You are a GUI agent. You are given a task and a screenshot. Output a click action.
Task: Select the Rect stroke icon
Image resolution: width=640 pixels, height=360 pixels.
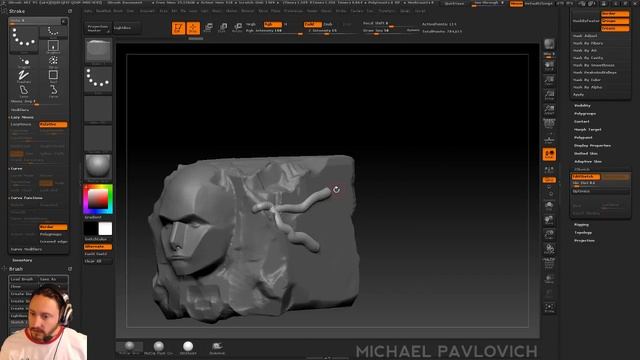(x=53, y=76)
